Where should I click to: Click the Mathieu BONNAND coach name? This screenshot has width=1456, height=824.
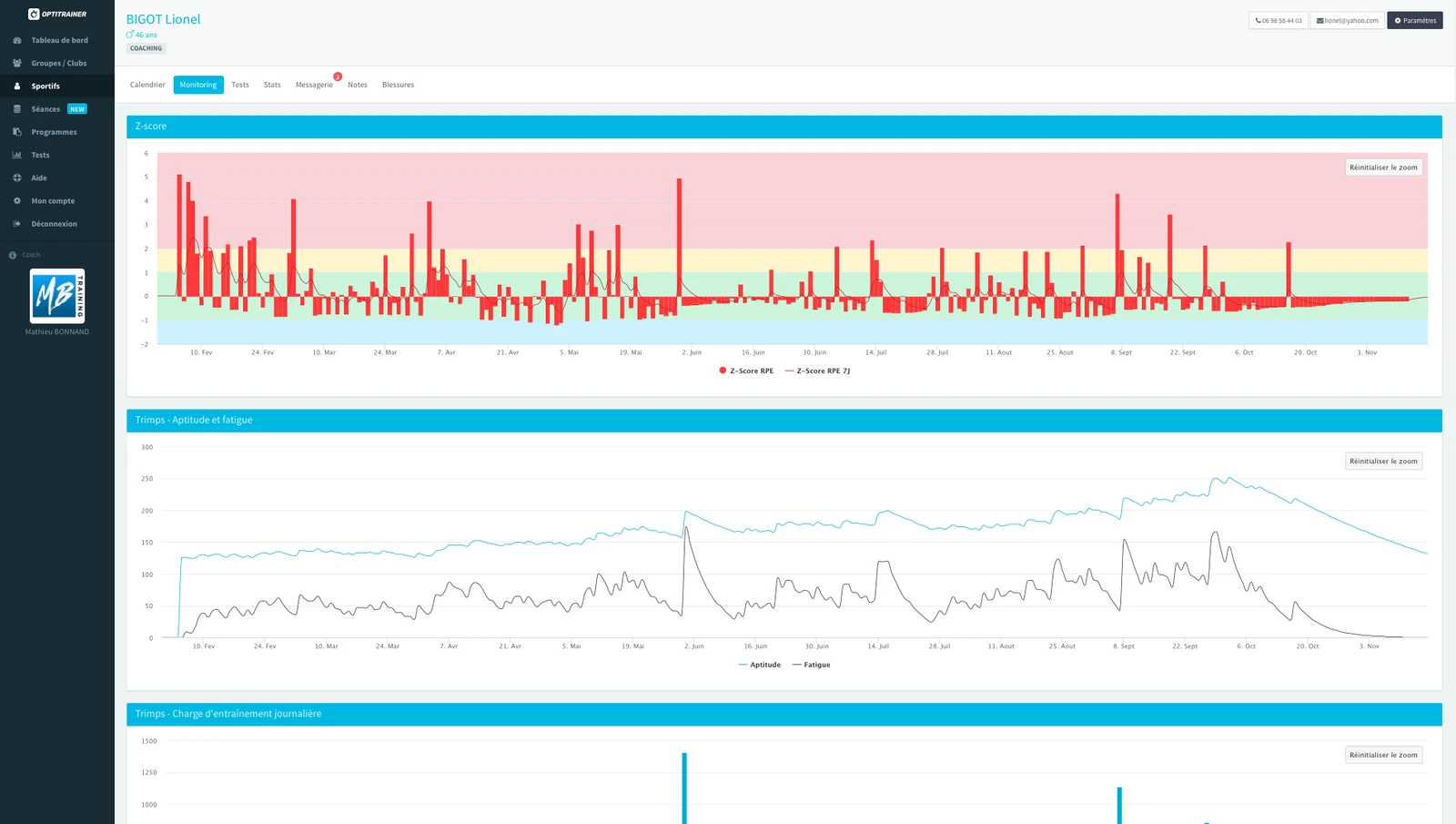pos(57,332)
